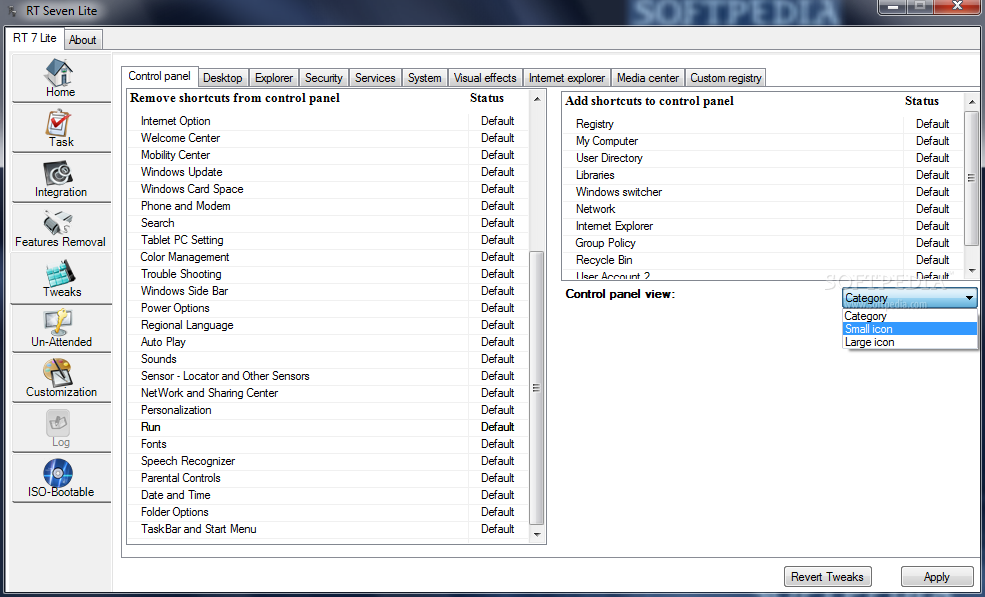Select the Control panel tab
The height and width of the screenshot is (597, 985).
160,76
